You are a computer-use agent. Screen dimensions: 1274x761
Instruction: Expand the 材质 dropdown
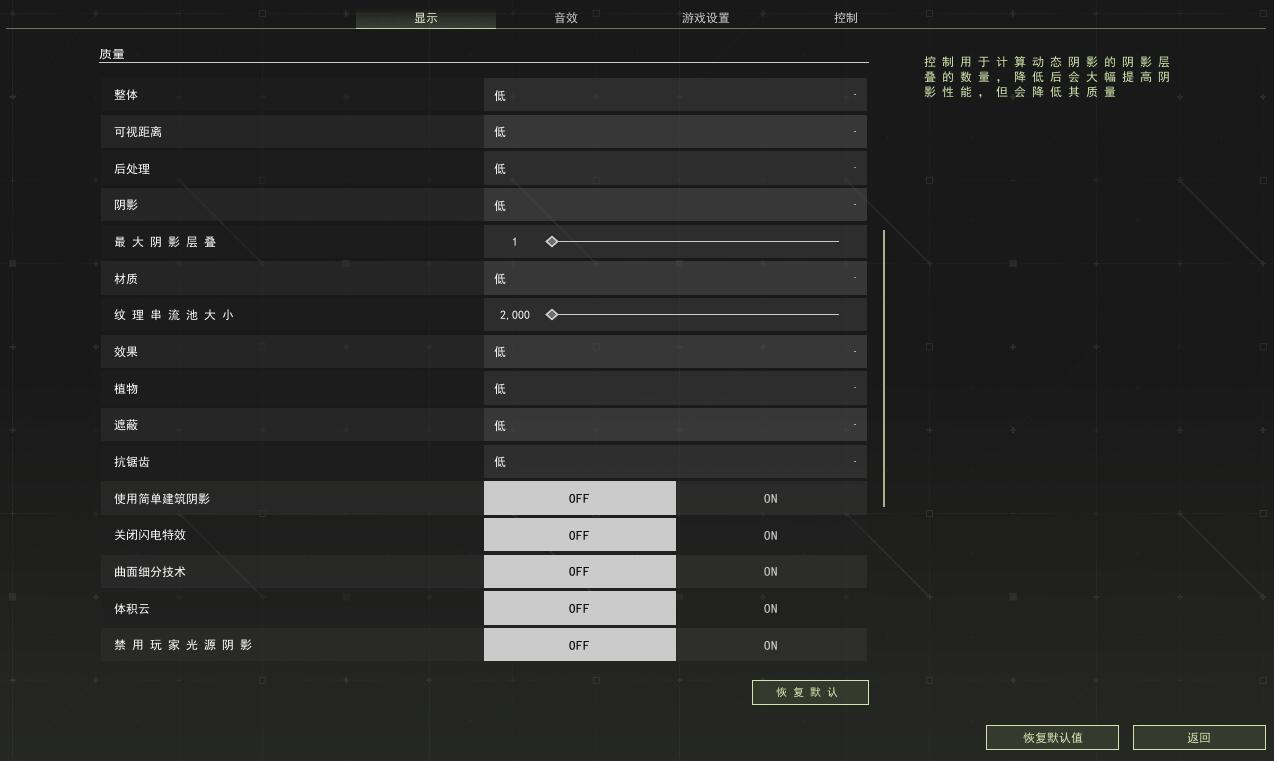point(675,278)
